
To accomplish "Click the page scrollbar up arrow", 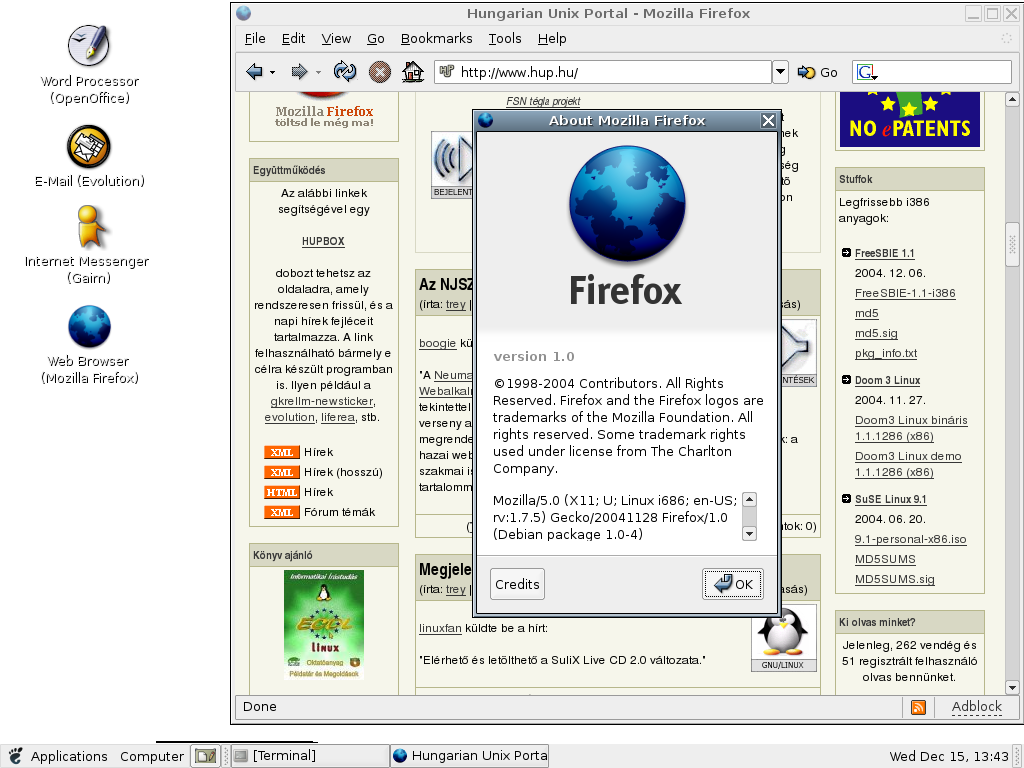I will coord(1012,100).
